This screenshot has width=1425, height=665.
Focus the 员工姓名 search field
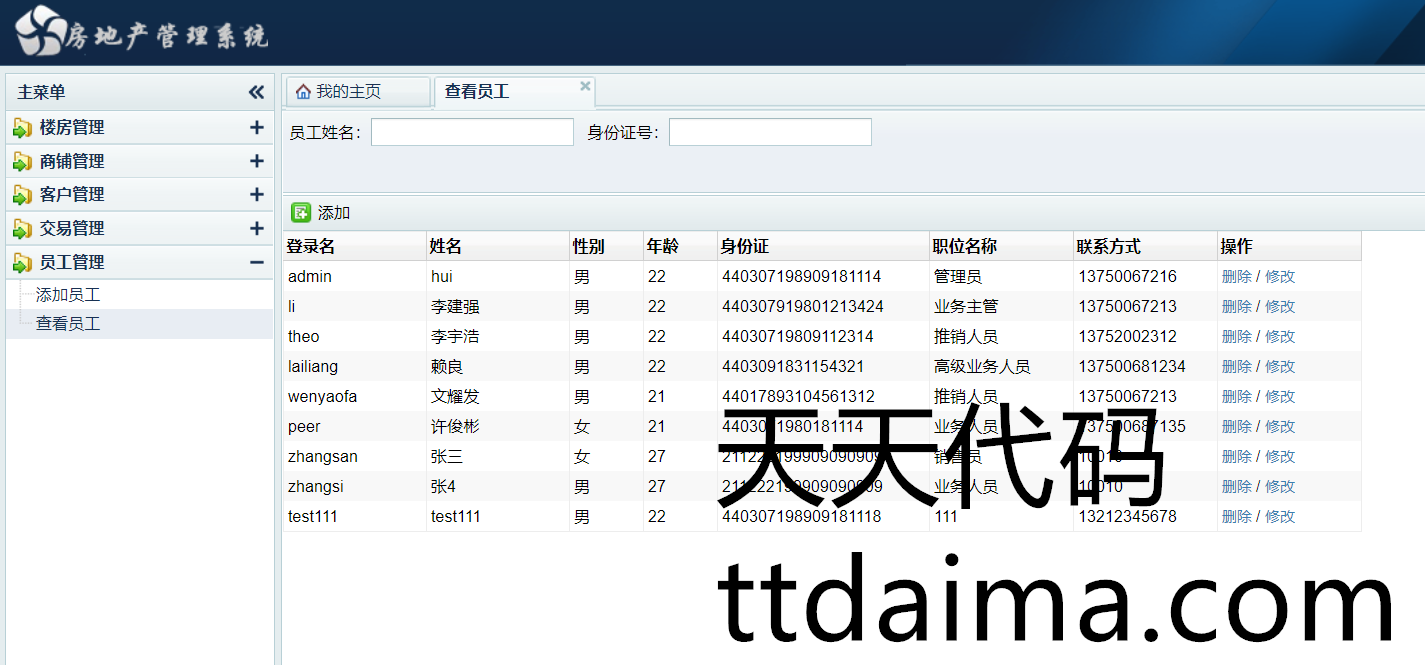[x=472, y=132]
